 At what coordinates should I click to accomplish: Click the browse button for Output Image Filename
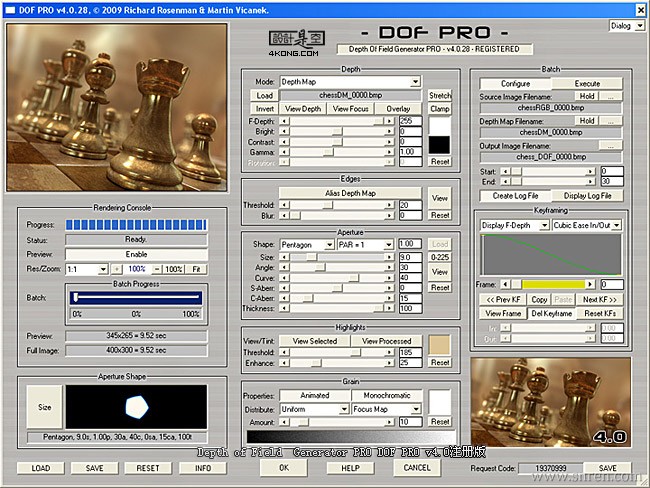609,145
